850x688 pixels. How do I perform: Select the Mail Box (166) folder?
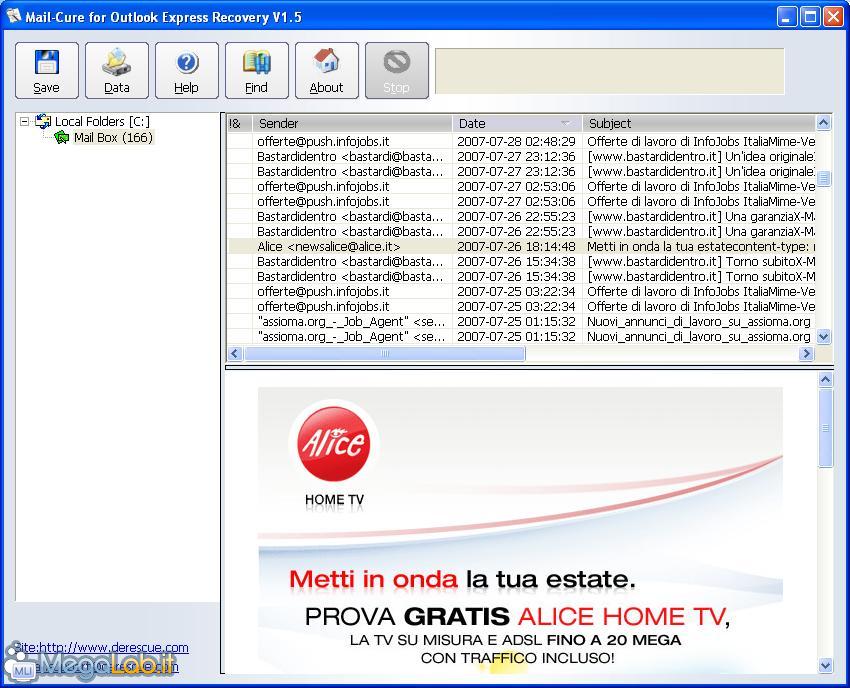point(113,138)
